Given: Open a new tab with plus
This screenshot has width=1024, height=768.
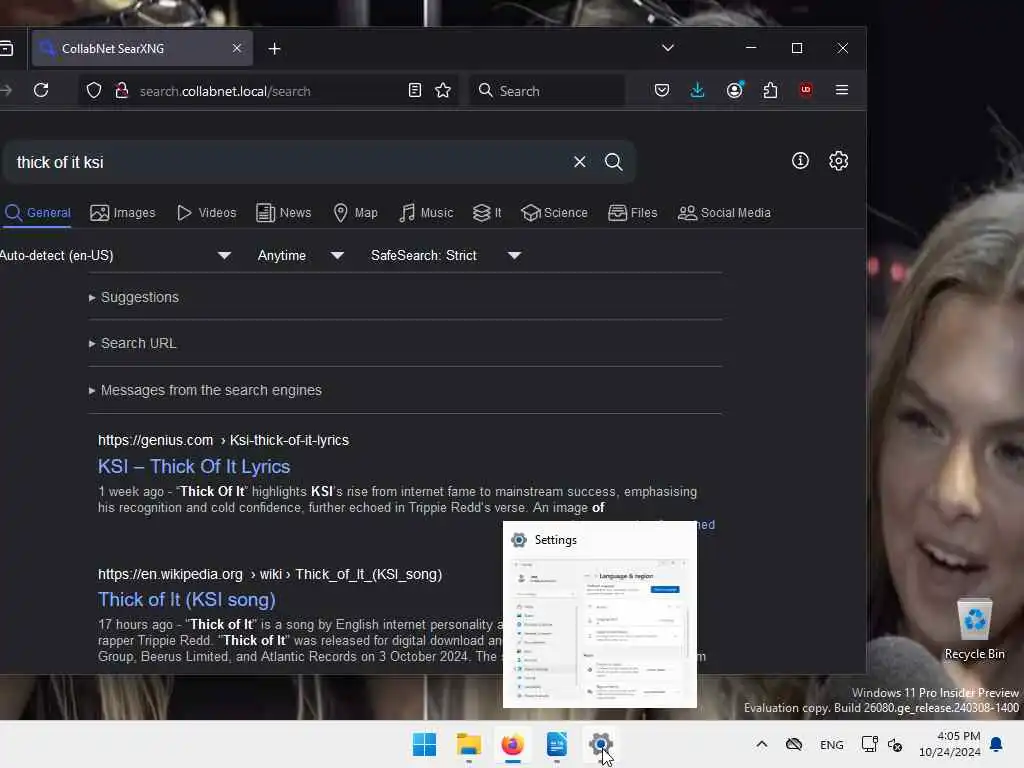Looking at the screenshot, I should click(274, 49).
